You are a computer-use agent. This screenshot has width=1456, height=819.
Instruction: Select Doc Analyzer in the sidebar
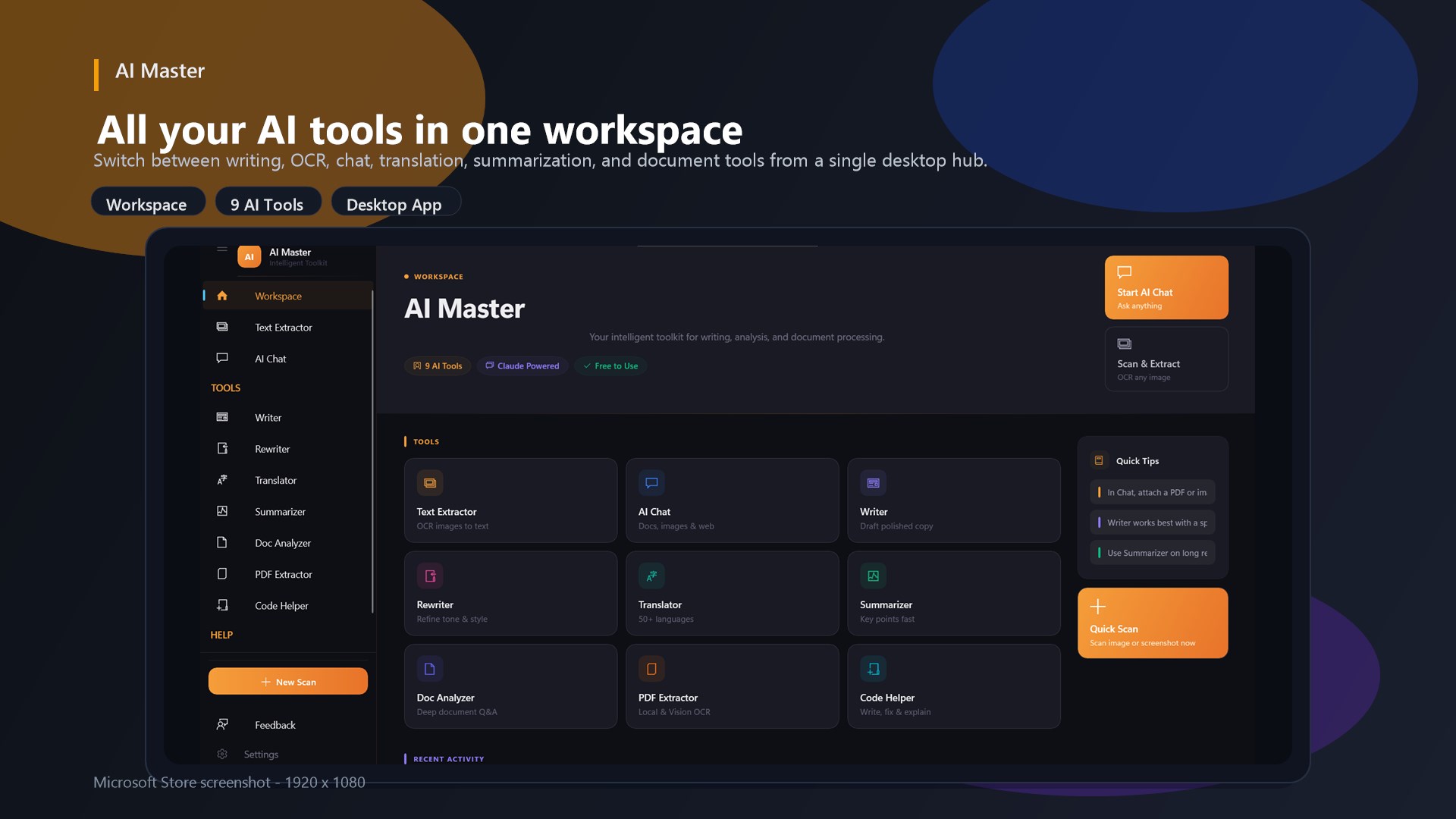(x=288, y=542)
